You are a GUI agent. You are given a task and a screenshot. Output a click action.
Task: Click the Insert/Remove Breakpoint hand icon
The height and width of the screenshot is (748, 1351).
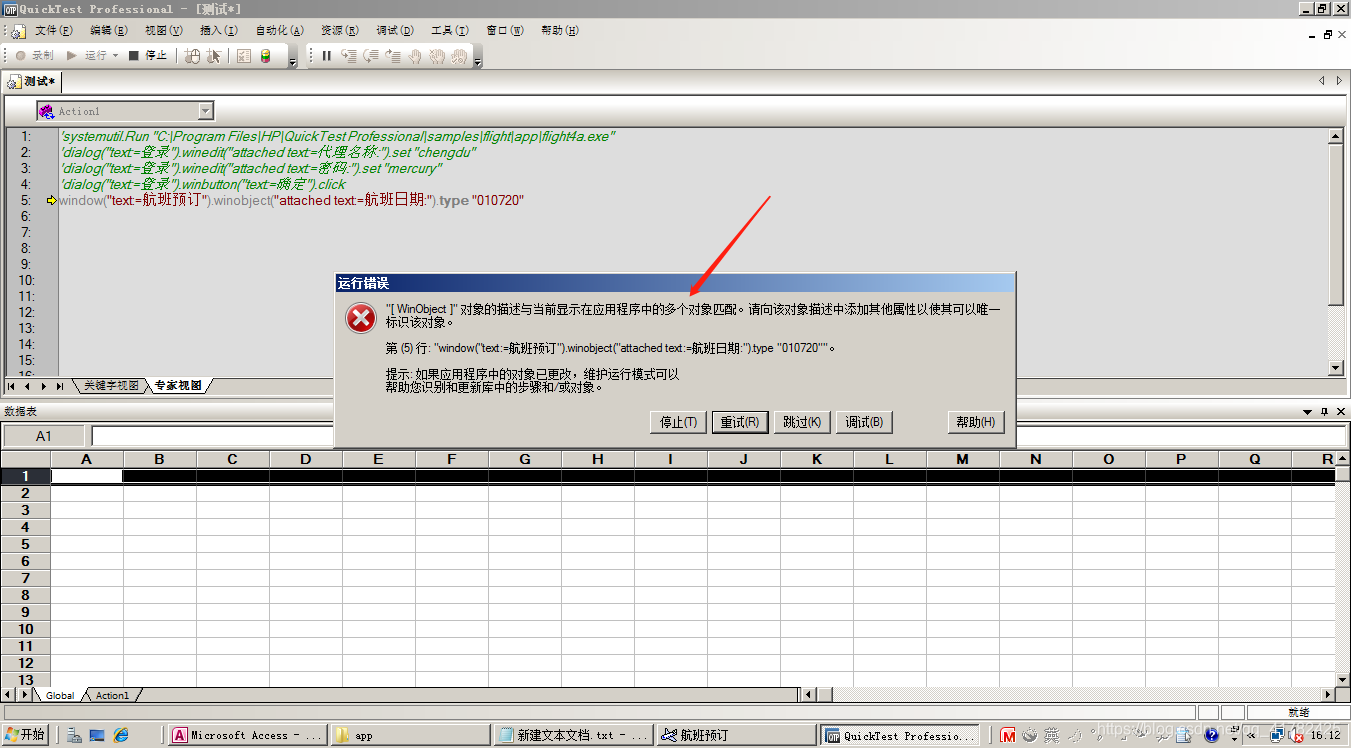(415, 56)
